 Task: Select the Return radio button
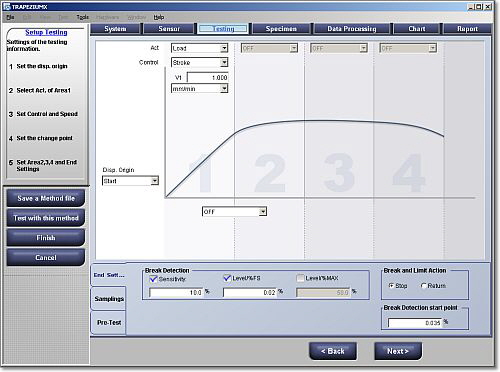pyautogui.click(x=424, y=286)
